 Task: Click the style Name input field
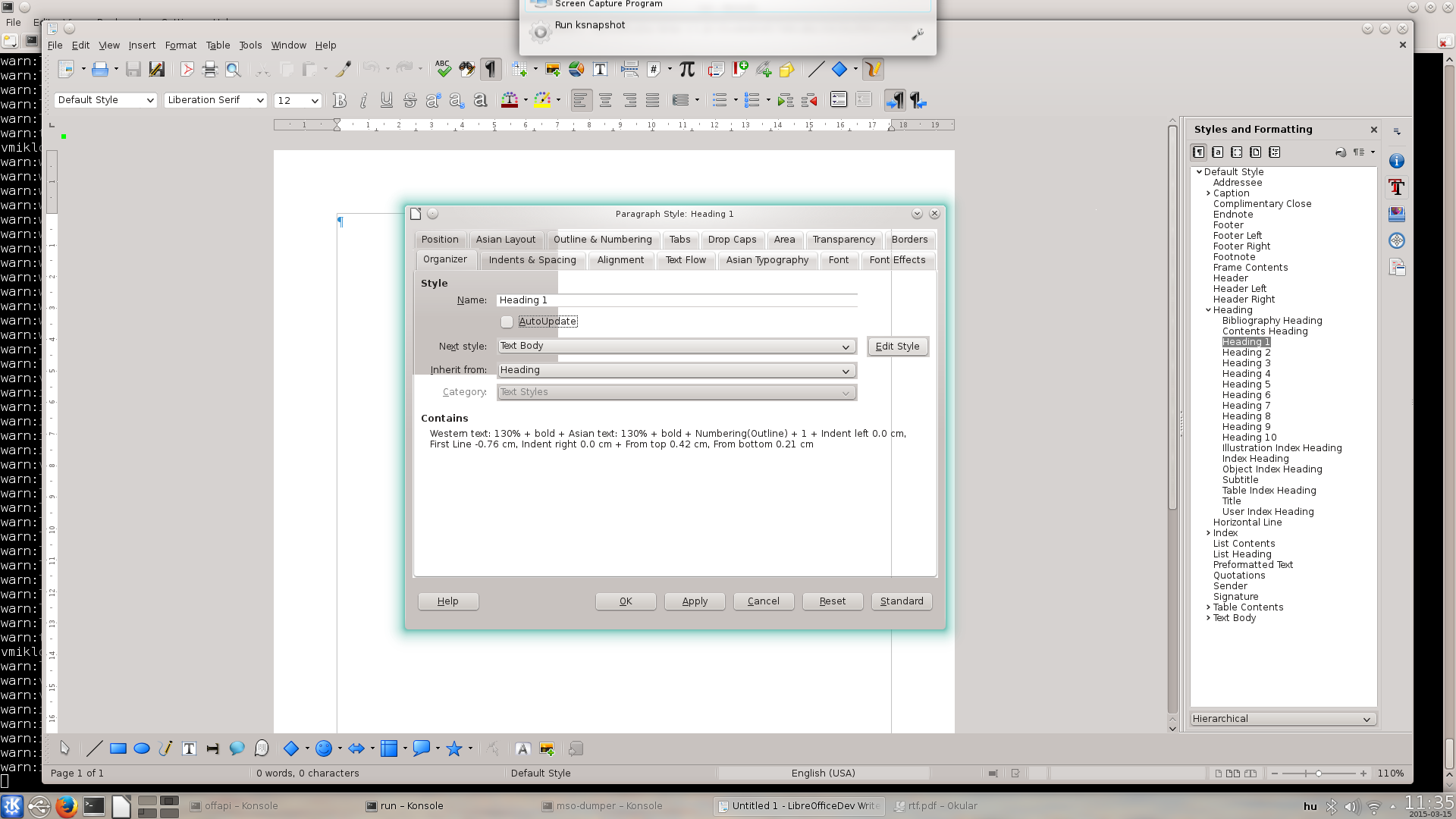pos(676,300)
